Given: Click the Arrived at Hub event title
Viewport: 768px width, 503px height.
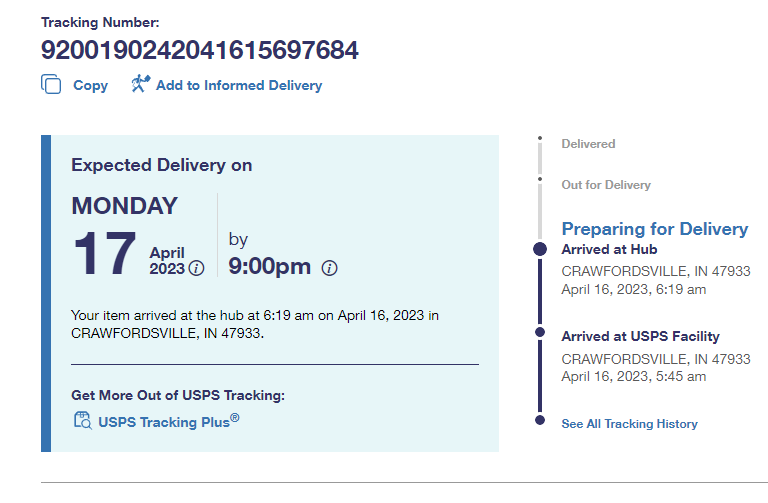Looking at the screenshot, I should coord(609,250).
